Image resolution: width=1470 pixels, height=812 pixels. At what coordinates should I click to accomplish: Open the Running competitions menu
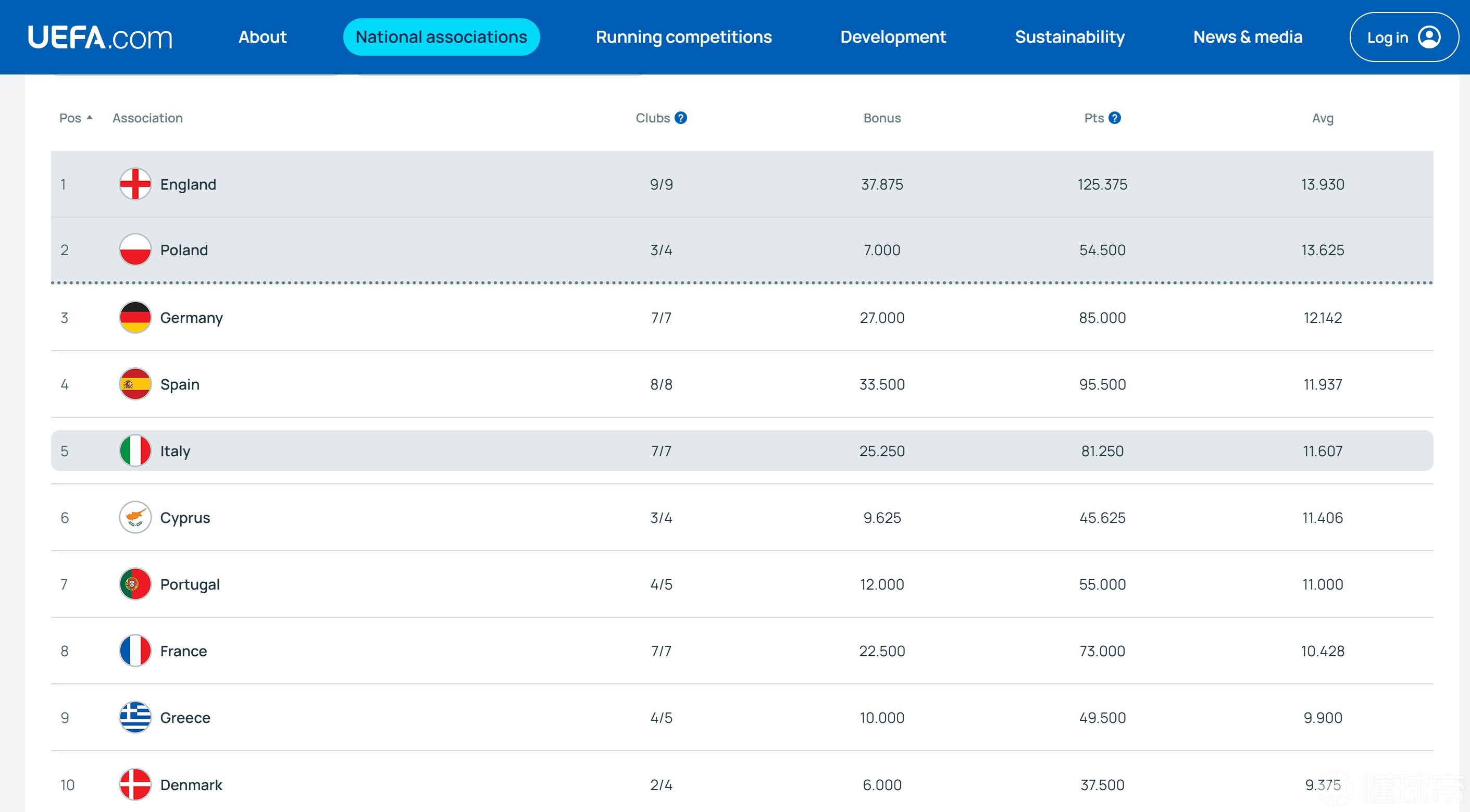tap(683, 37)
